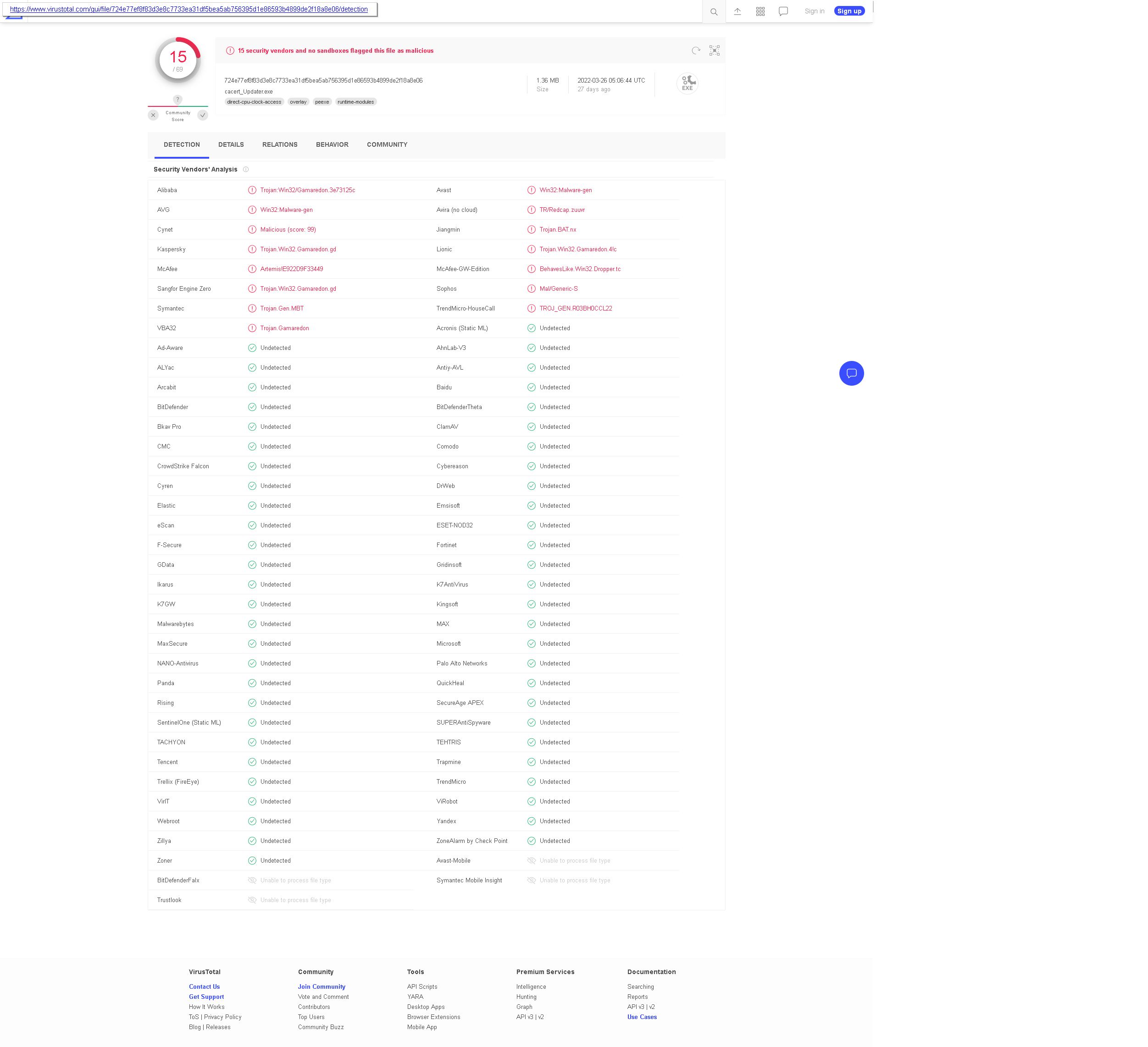Click the Sign up button
The width and height of the screenshot is (1148, 1047).
(x=849, y=11)
